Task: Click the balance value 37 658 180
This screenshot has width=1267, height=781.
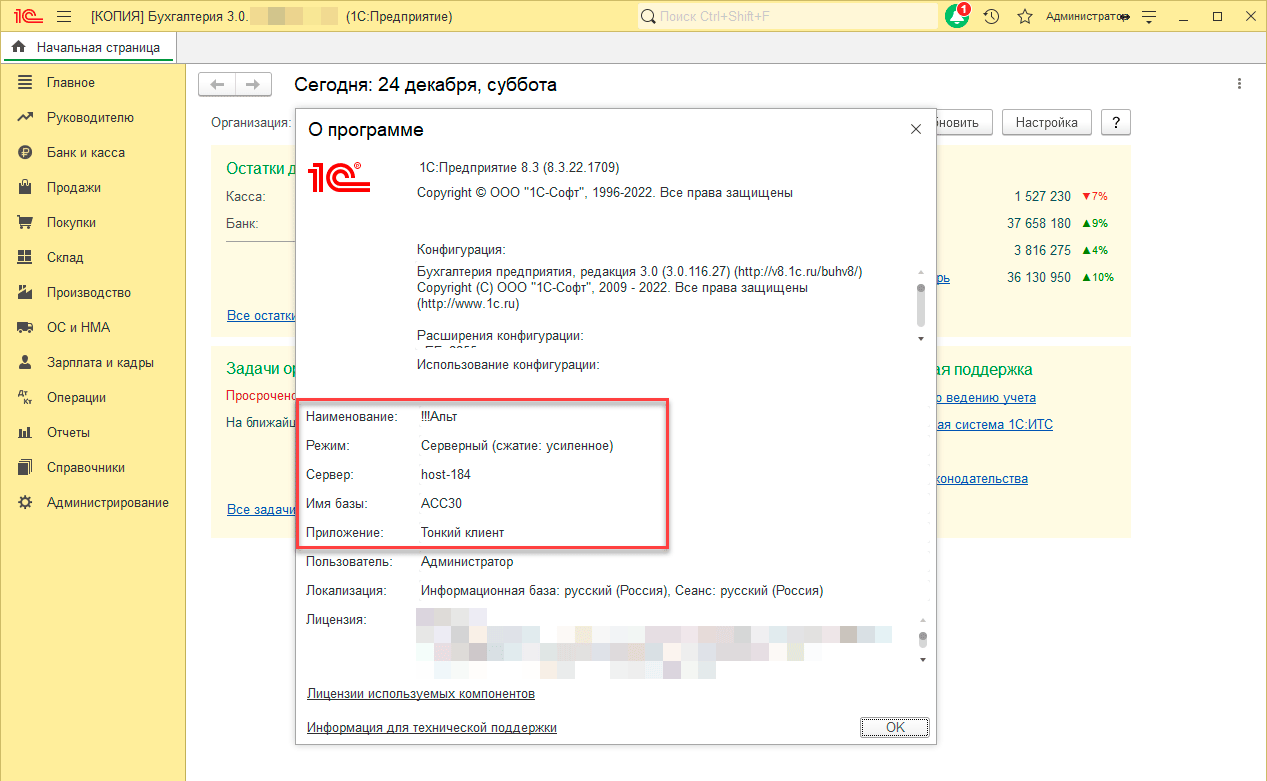Action: pyautogui.click(x=1039, y=223)
